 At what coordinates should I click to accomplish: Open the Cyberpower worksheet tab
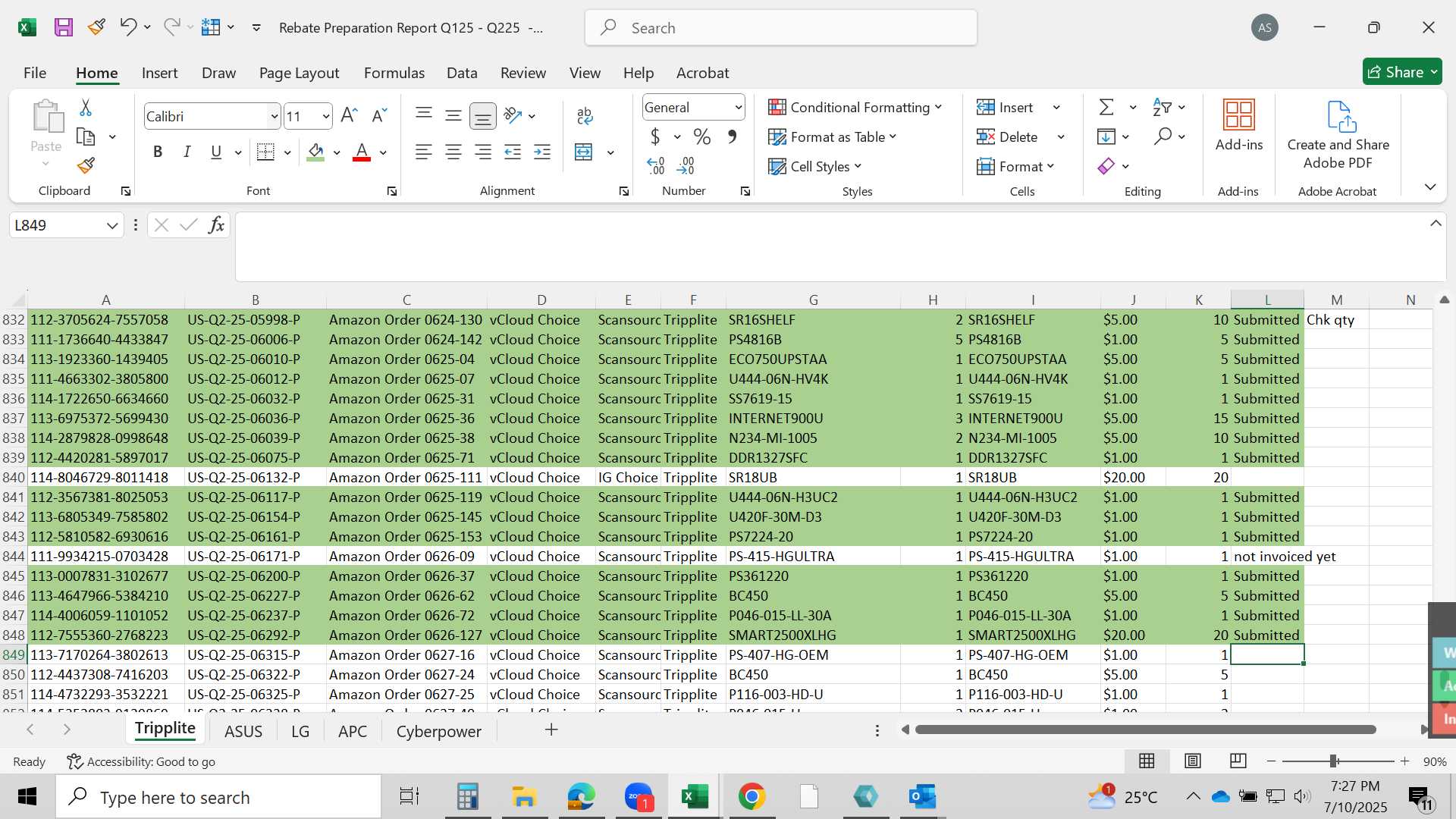(x=438, y=731)
